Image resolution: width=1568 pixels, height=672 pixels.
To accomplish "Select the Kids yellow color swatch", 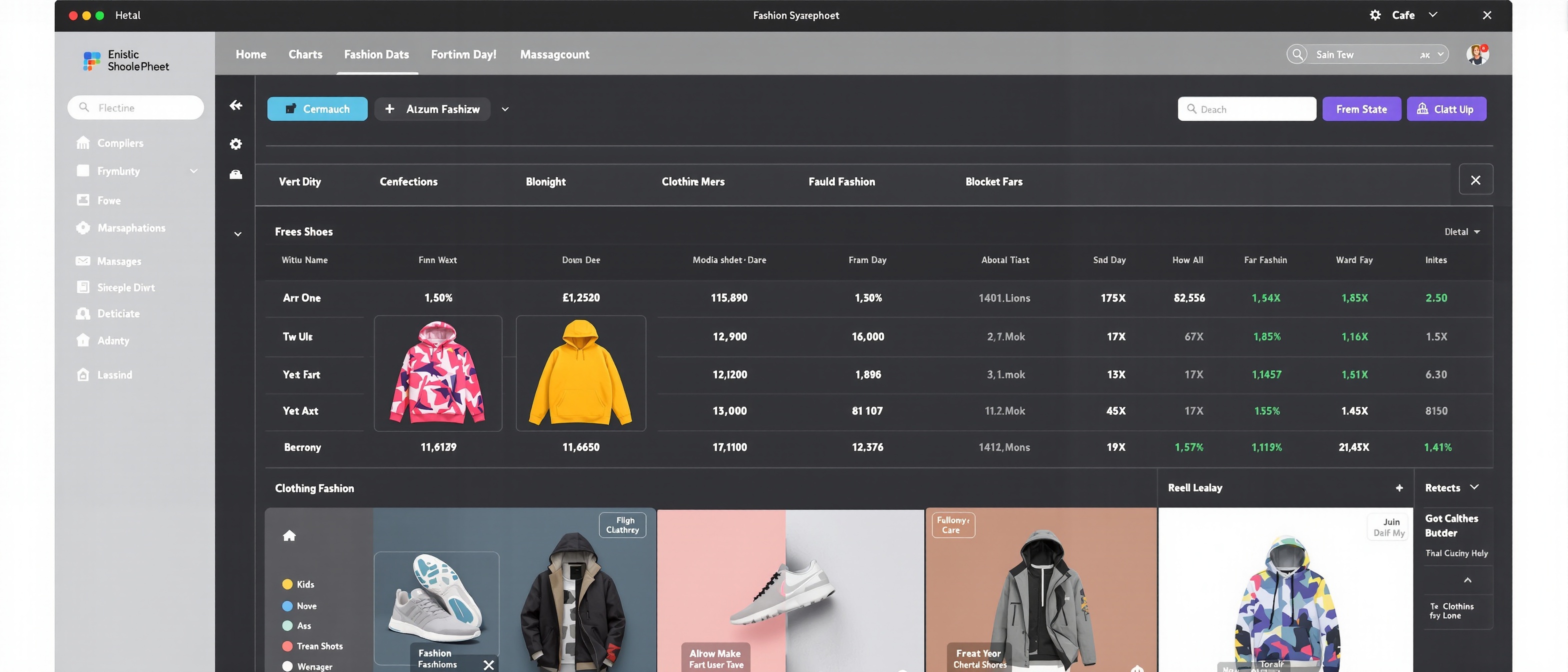I will (x=287, y=583).
